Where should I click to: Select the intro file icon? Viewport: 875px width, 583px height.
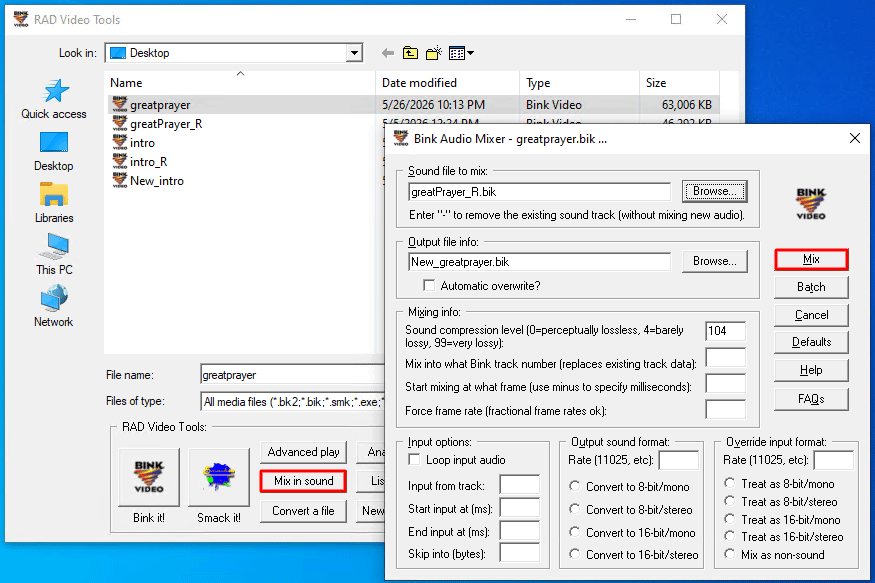[119, 142]
